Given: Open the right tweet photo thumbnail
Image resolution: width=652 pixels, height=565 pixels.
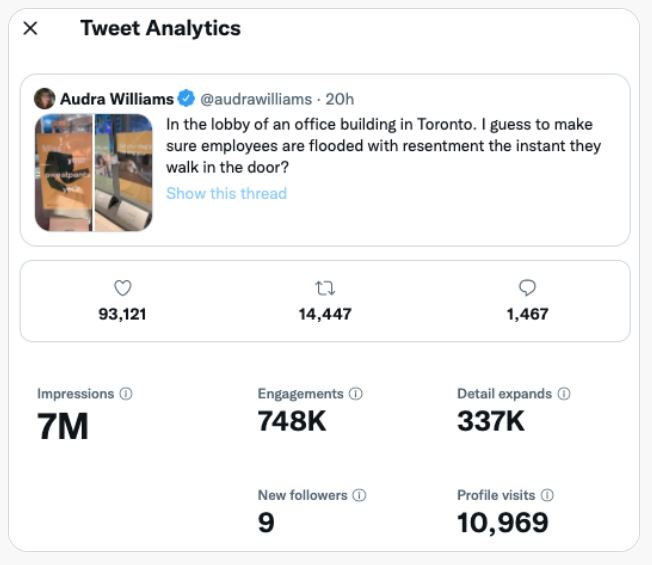Looking at the screenshot, I should click(124, 172).
